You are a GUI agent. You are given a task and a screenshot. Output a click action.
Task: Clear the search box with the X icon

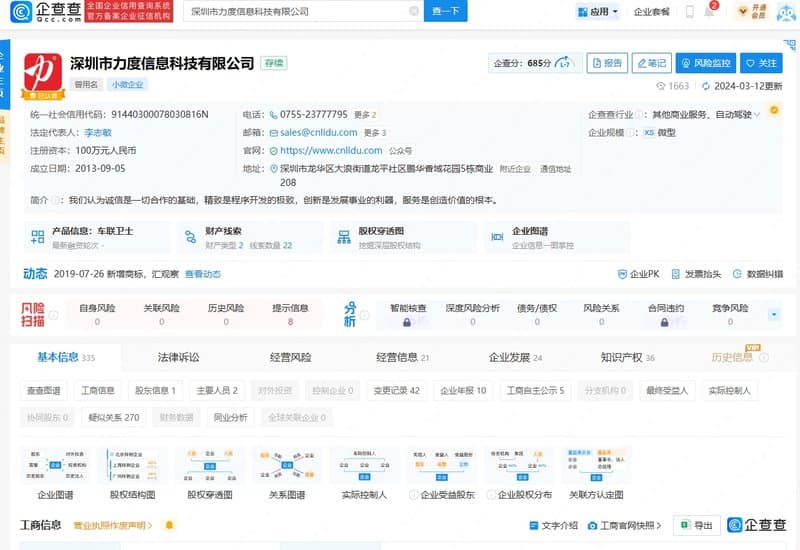(x=414, y=11)
